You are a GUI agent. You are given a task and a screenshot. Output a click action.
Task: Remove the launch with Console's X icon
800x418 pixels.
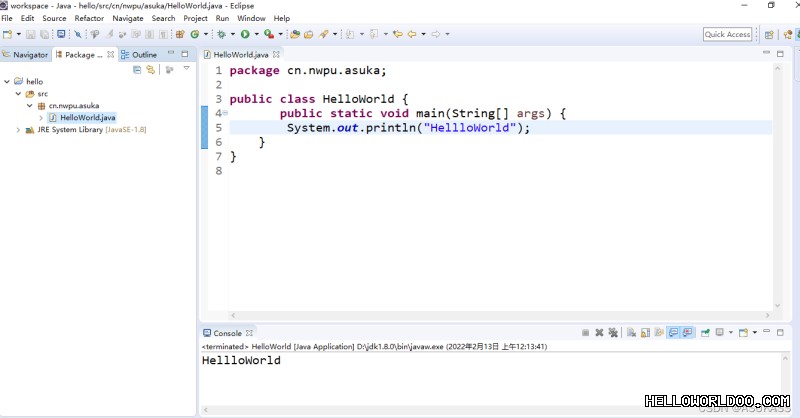[599, 333]
